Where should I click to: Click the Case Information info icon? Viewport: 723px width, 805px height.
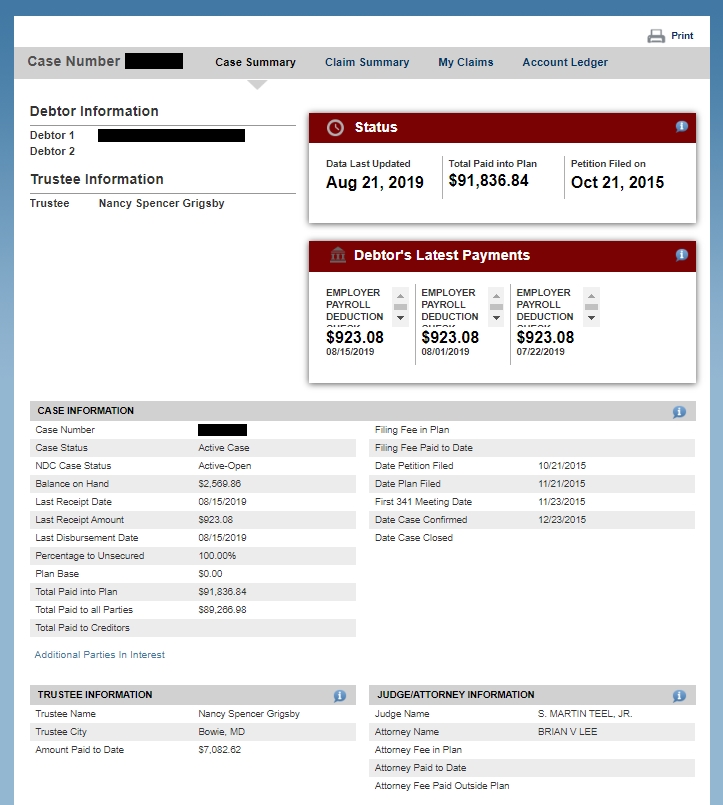click(679, 412)
